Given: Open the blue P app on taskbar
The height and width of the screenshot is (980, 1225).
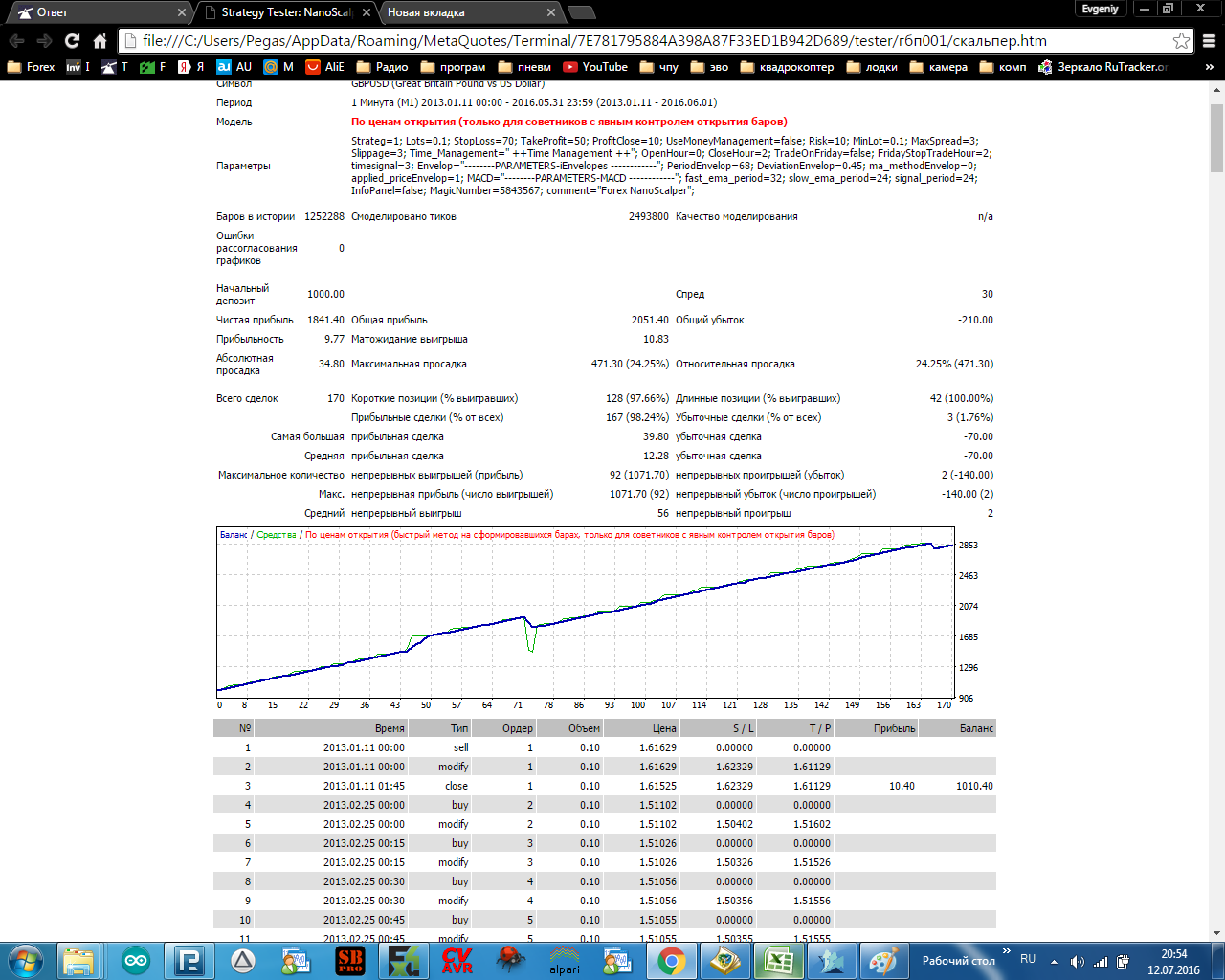Looking at the screenshot, I should click(x=189, y=961).
